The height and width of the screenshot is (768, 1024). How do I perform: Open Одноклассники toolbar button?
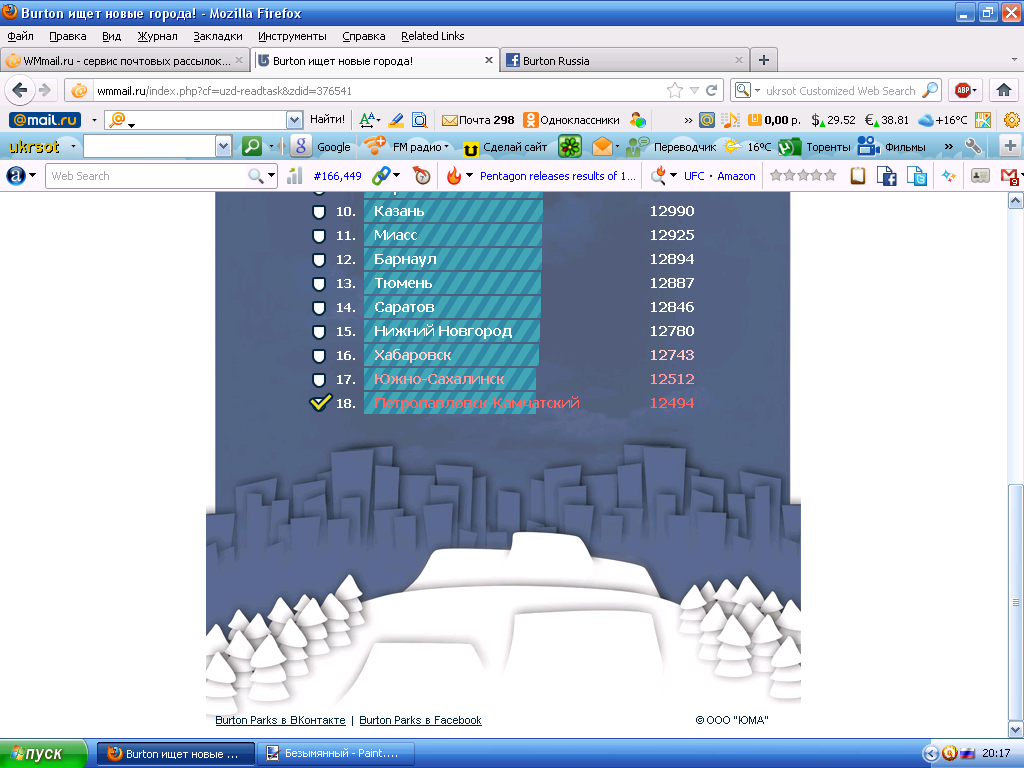[571, 120]
